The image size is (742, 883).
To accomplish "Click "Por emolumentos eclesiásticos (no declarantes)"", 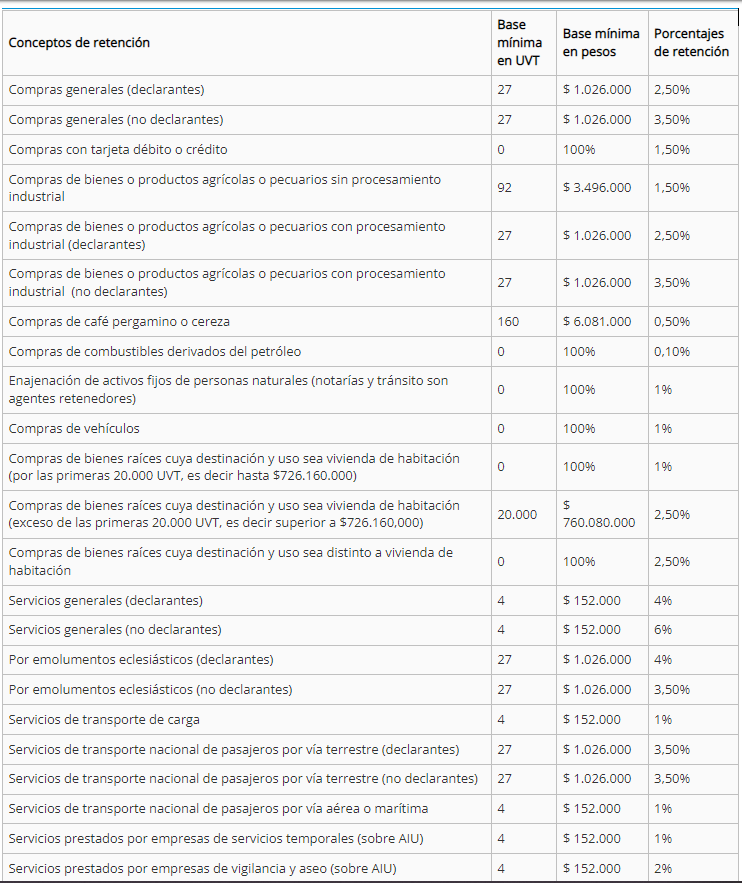I will tap(150, 690).
